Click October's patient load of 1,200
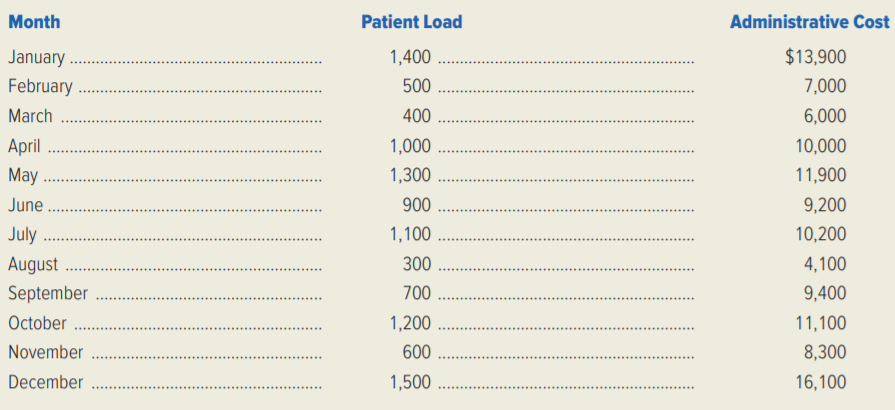Screen dimensions: 895x410 (410, 323)
